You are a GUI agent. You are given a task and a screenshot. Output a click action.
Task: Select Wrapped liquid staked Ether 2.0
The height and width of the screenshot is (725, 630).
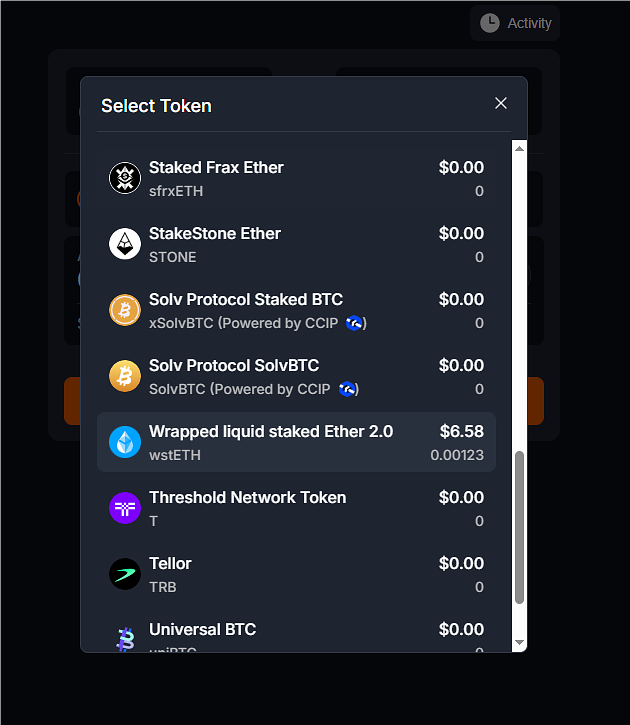pos(296,442)
